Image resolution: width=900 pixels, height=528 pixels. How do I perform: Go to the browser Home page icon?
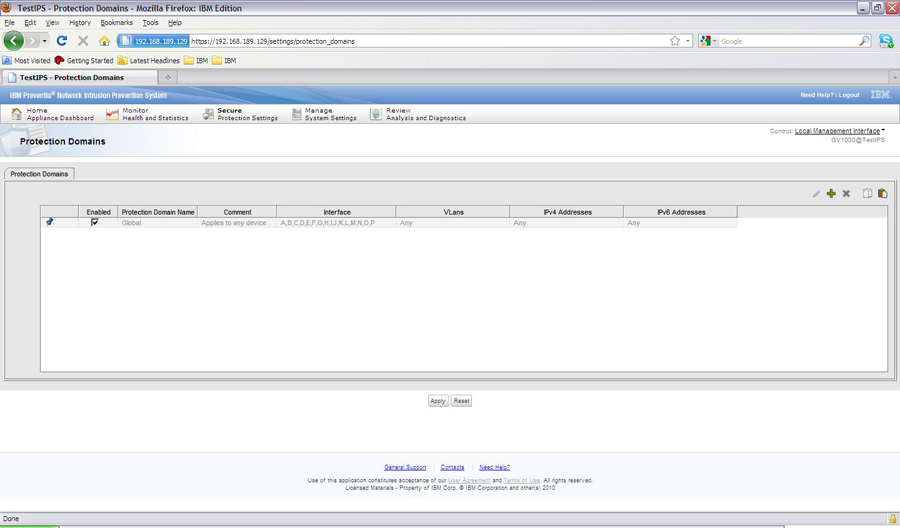(x=104, y=41)
